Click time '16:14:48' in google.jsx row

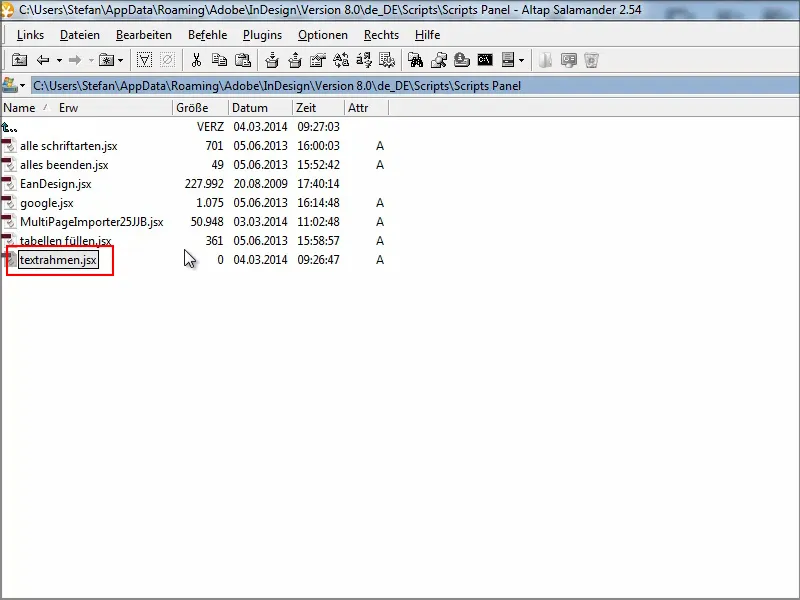pyautogui.click(x=318, y=203)
